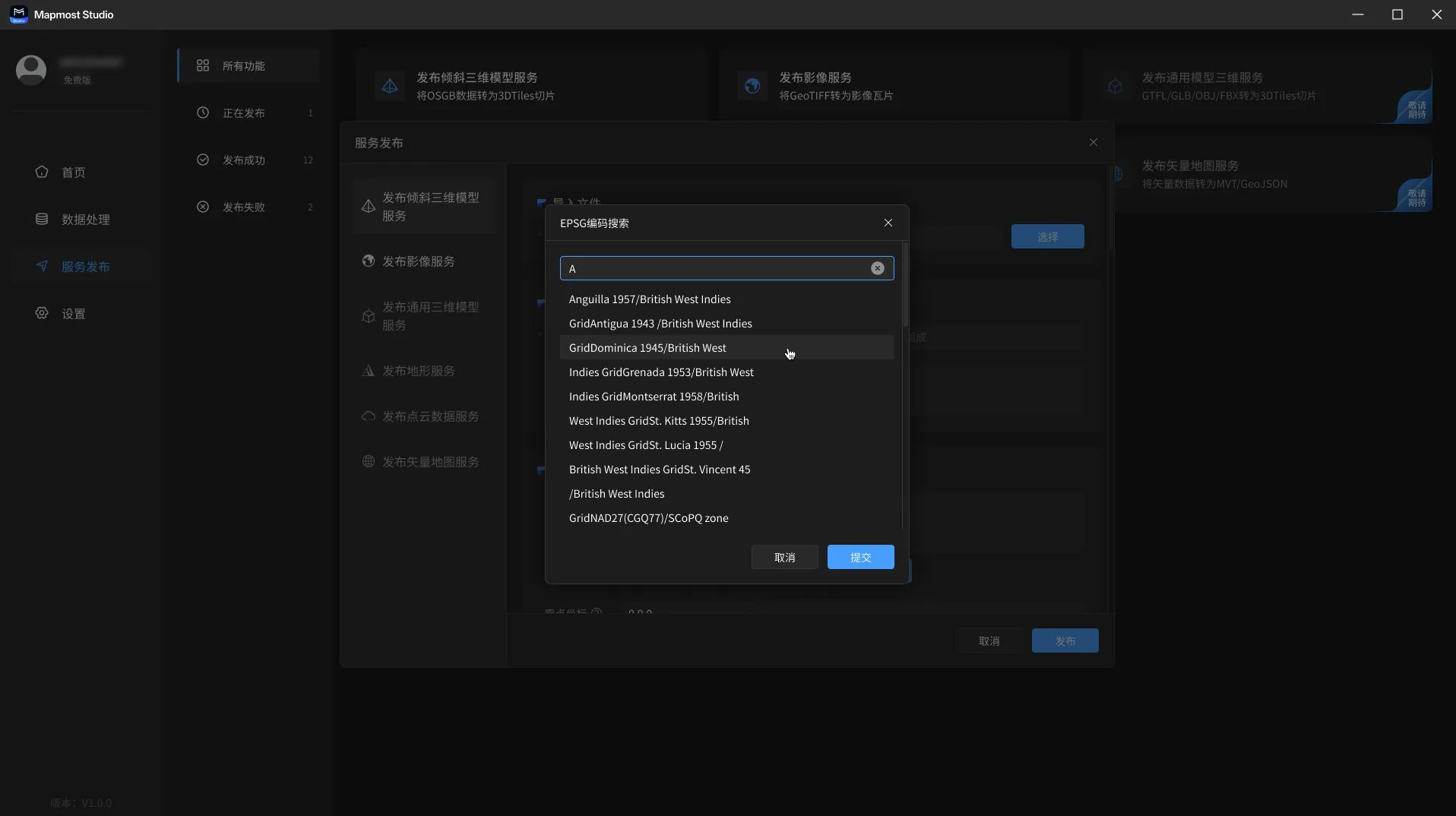Cancel the EPSG search dialog
The image size is (1456, 816).
click(x=784, y=557)
